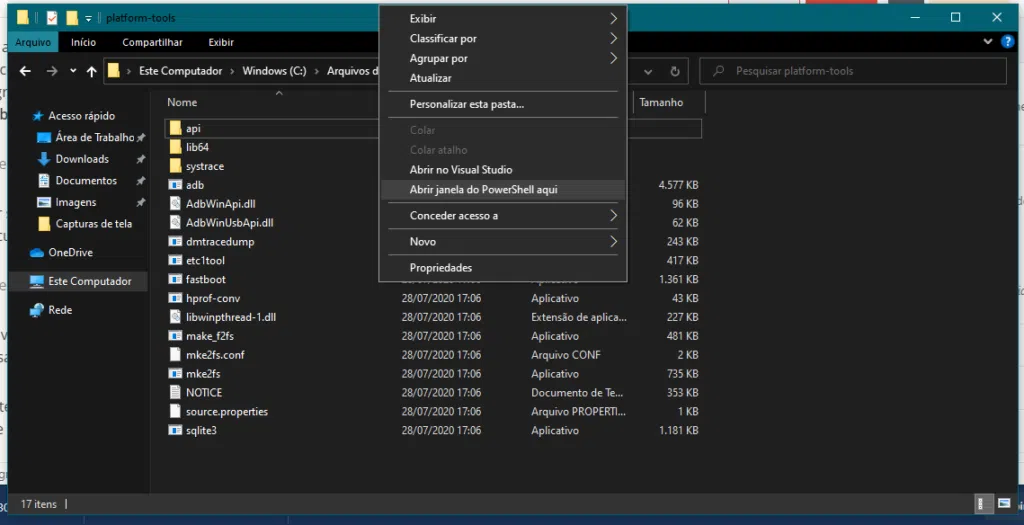
Task: Select the libwinpthread-1.dll file icon
Action: [x=175, y=317]
